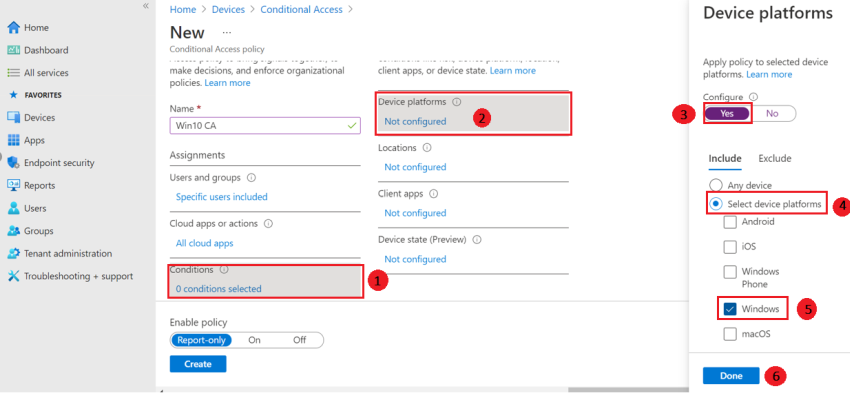Screen dimensions: 850x393
Task: Open the ellipsis menu beside New
Action: [227, 33]
